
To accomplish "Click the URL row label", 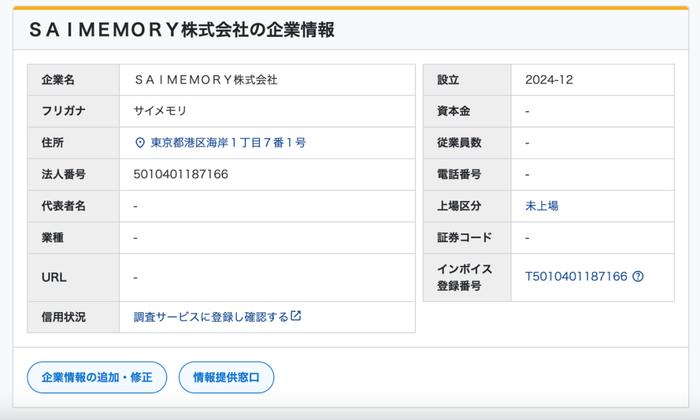I will [x=74, y=278].
